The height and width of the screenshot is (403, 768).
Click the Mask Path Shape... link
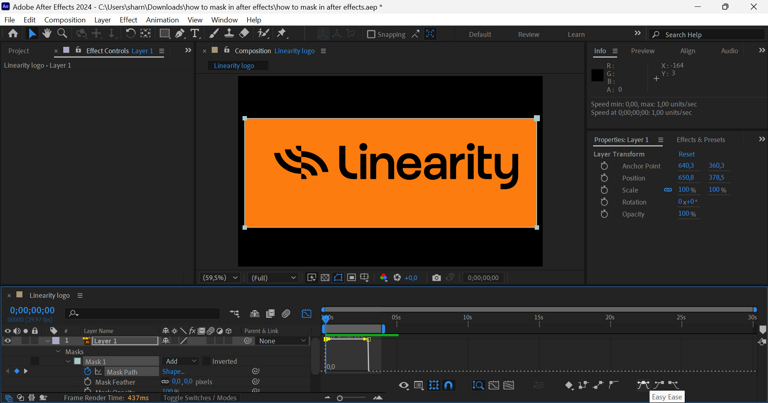173,372
